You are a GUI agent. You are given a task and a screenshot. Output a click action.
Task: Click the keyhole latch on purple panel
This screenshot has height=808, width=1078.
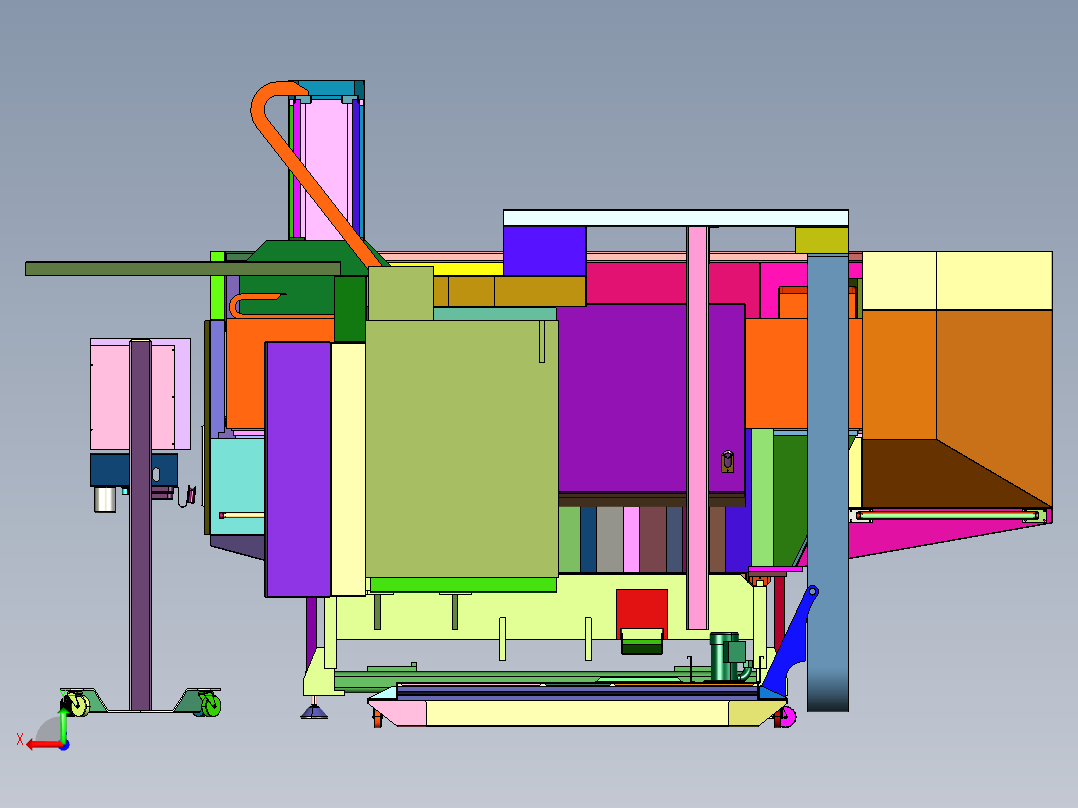tap(727, 461)
